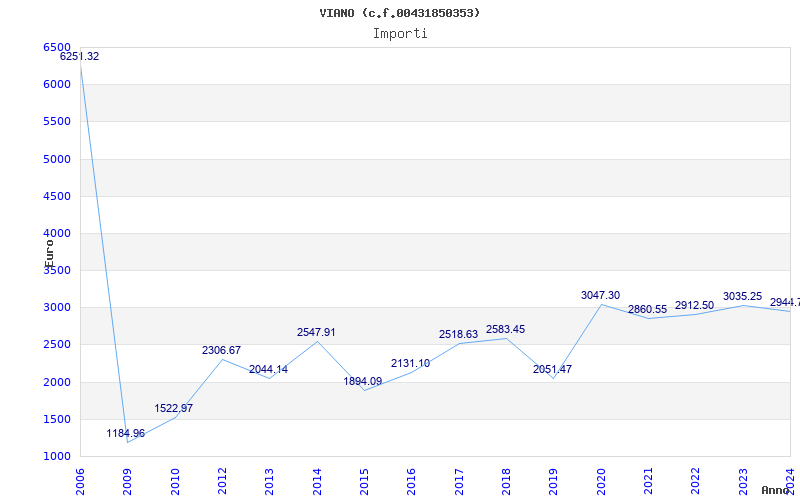Select the 1894.09 data label
The image size is (800, 500).
click(363, 381)
